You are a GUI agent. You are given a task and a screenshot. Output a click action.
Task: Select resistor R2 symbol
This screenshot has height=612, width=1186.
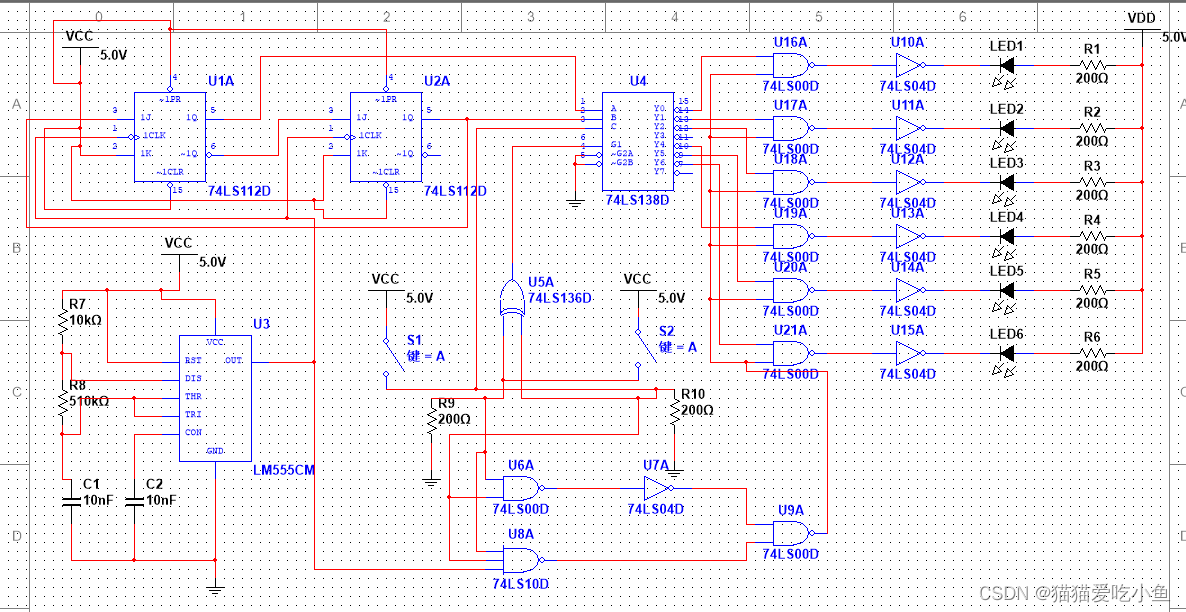pyautogui.click(x=1092, y=128)
